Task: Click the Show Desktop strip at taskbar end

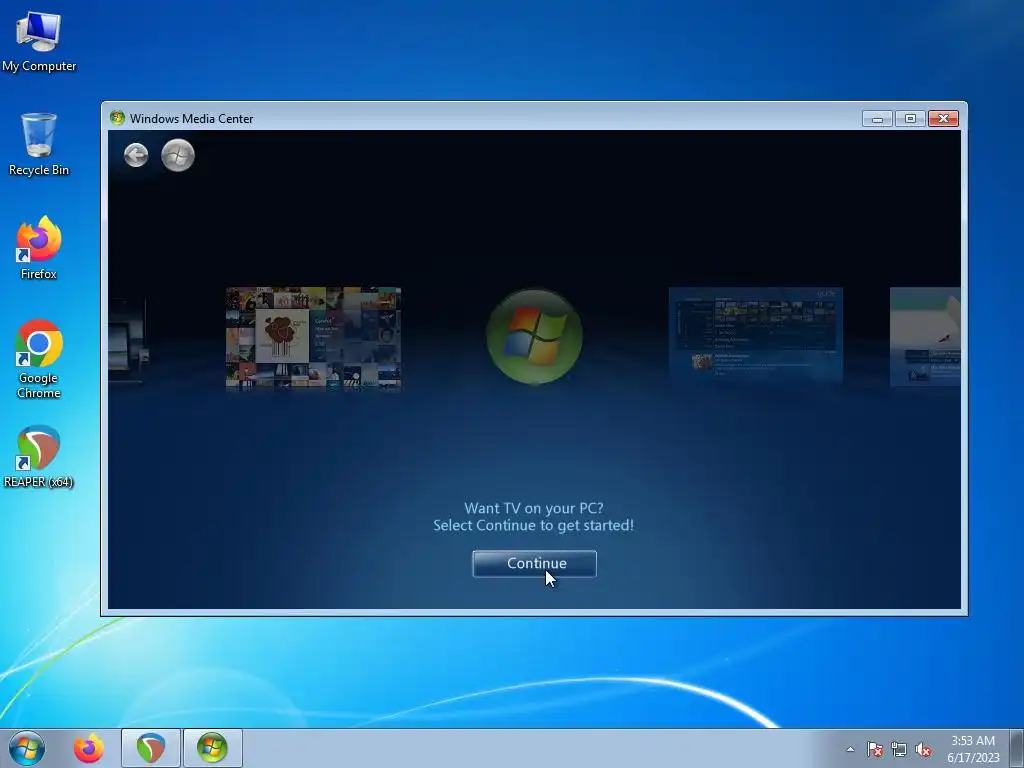Action: point(1017,748)
